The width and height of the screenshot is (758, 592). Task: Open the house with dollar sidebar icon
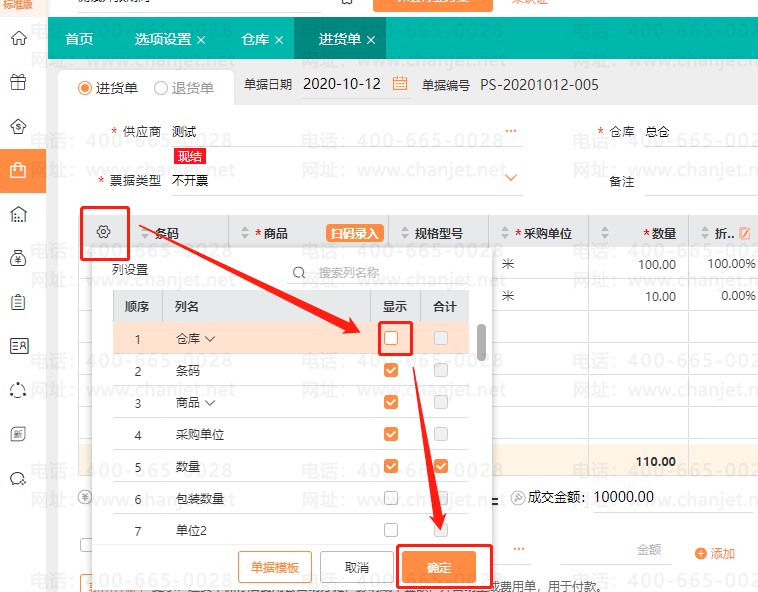[18, 126]
